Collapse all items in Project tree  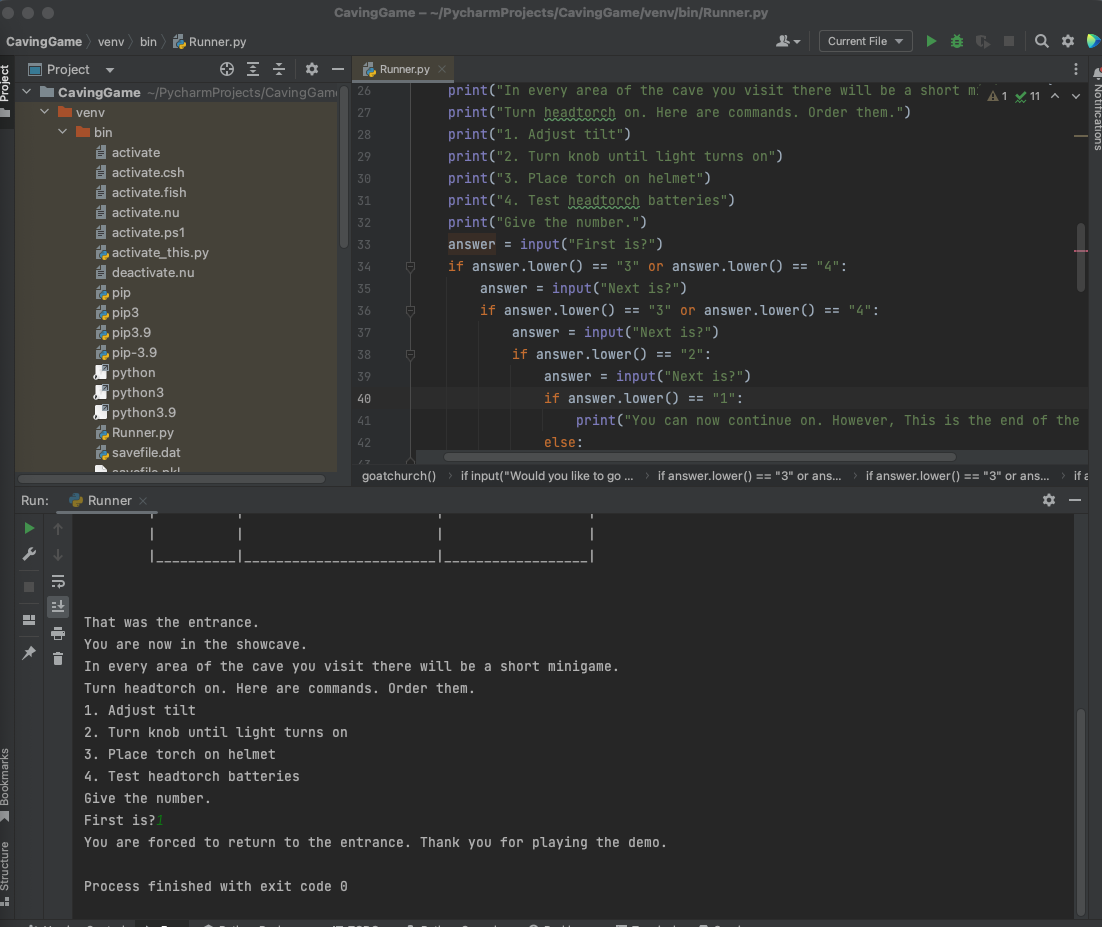pos(279,69)
